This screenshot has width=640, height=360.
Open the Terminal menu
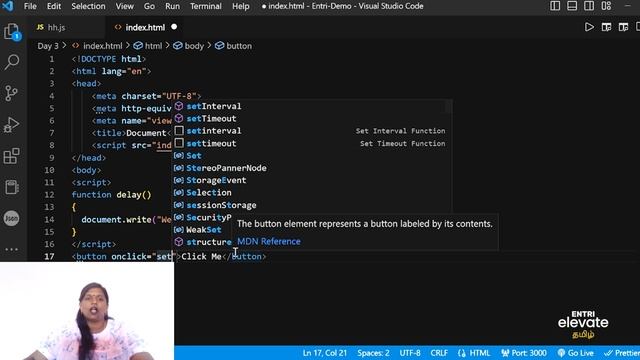(206, 6)
